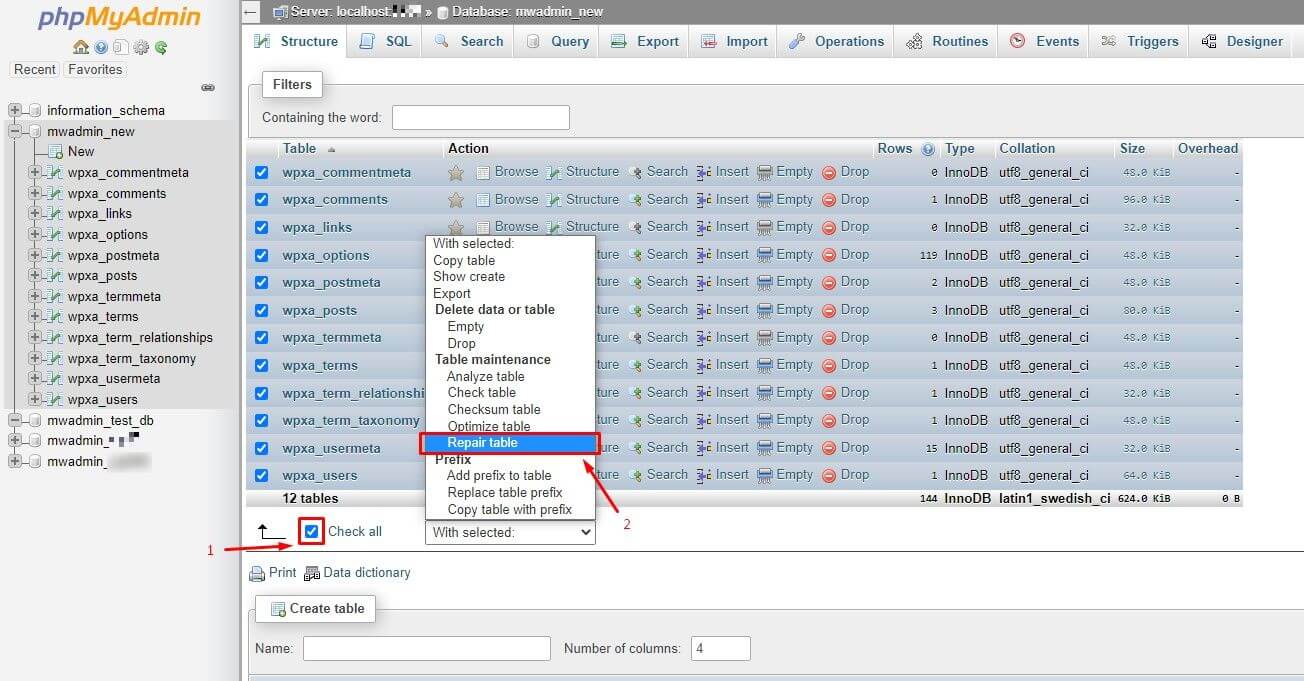Click the Empty icon for wpxa_posts
Viewport: 1304px width, 681px height.
click(x=765, y=310)
